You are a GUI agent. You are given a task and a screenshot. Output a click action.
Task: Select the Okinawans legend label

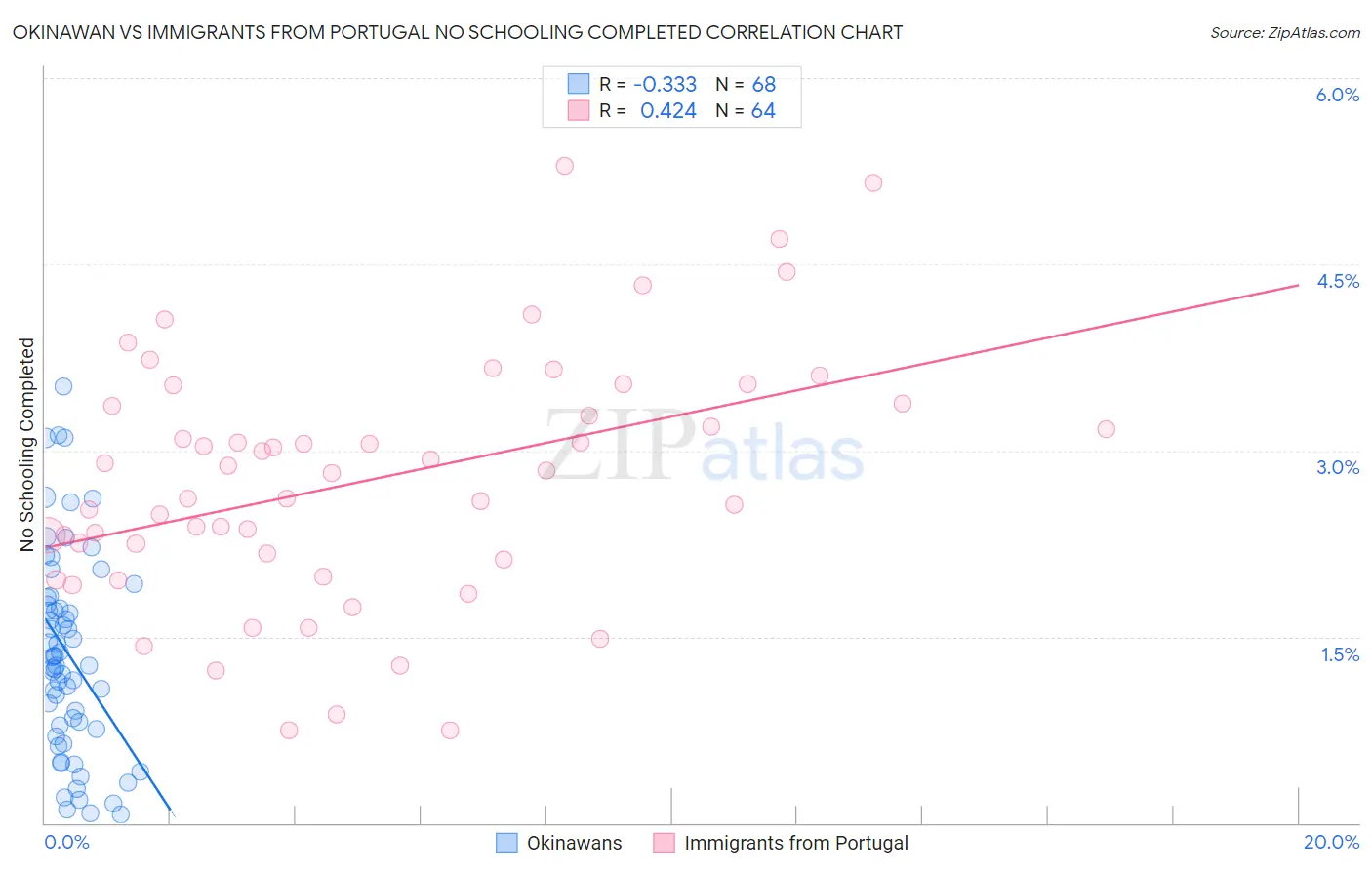pyautogui.click(x=574, y=843)
